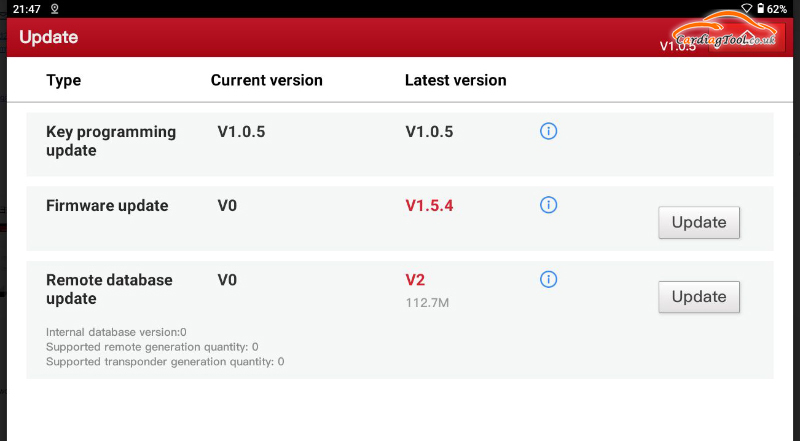Select the Latest version column header
This screenshot has height=441, width=800.
click(456, 80)
